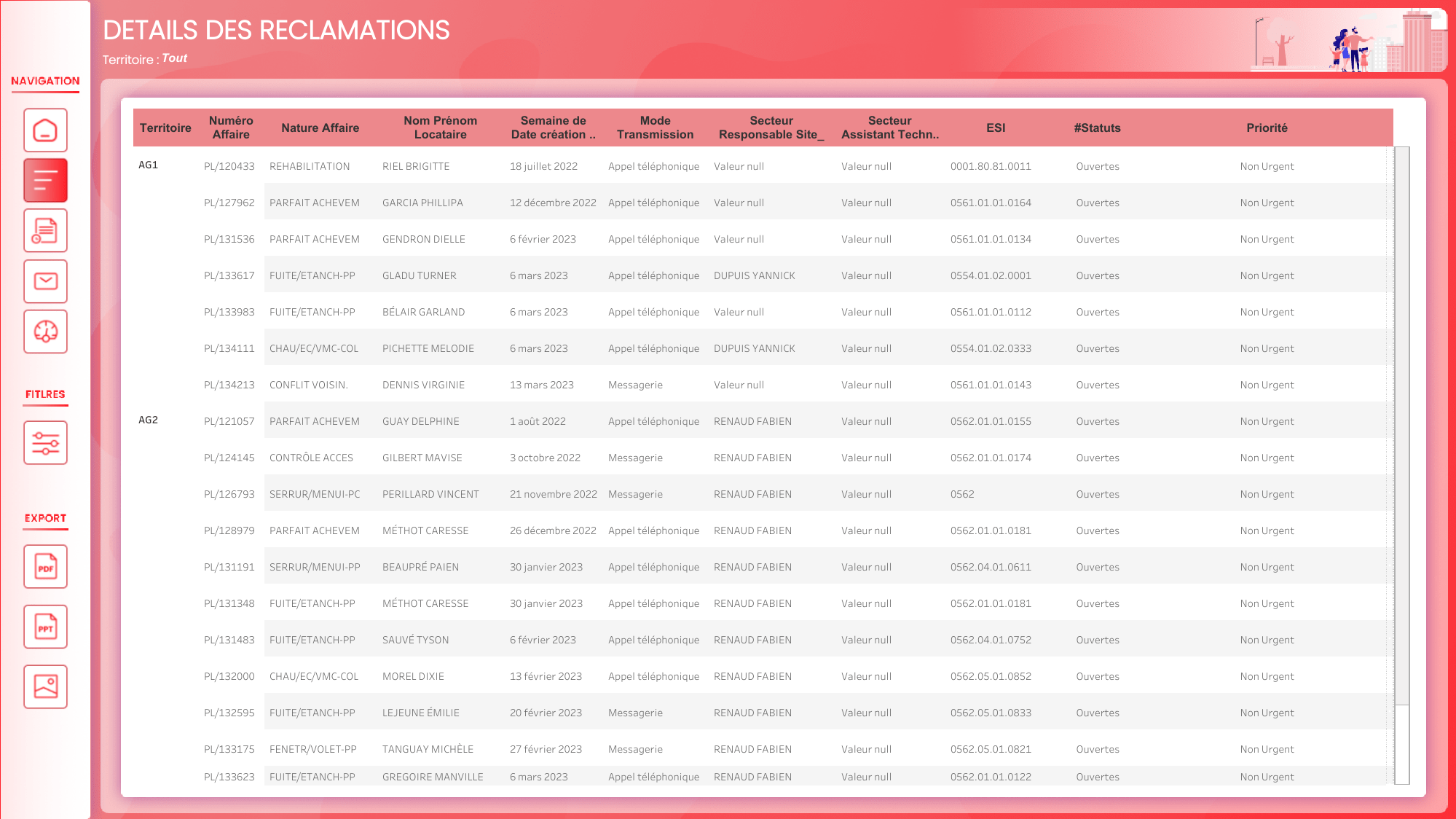The height and width of the screenshot is (819, 1456).
Task: Open the document report navigation icon
Action: pyautogui.click(x=45, y=231)
